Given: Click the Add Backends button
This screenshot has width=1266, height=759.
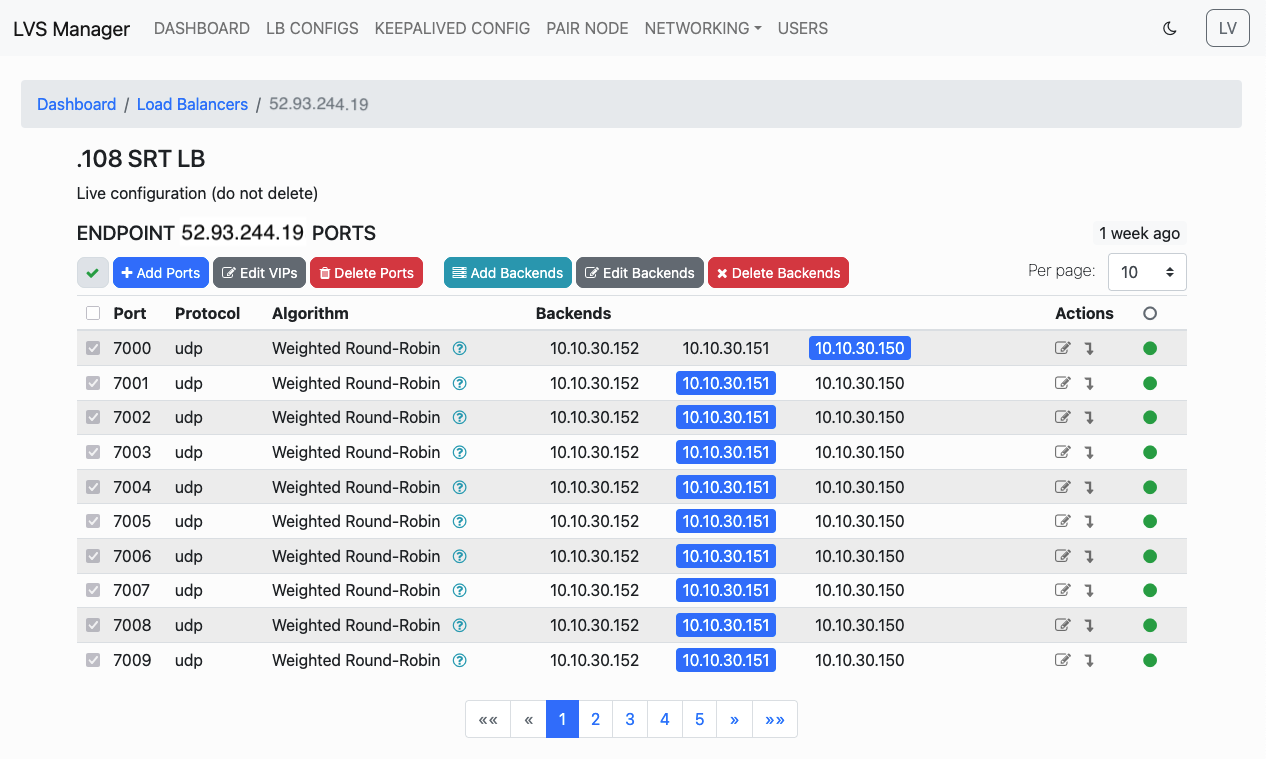Looking at the screenshot, I should tap(508, 272).
